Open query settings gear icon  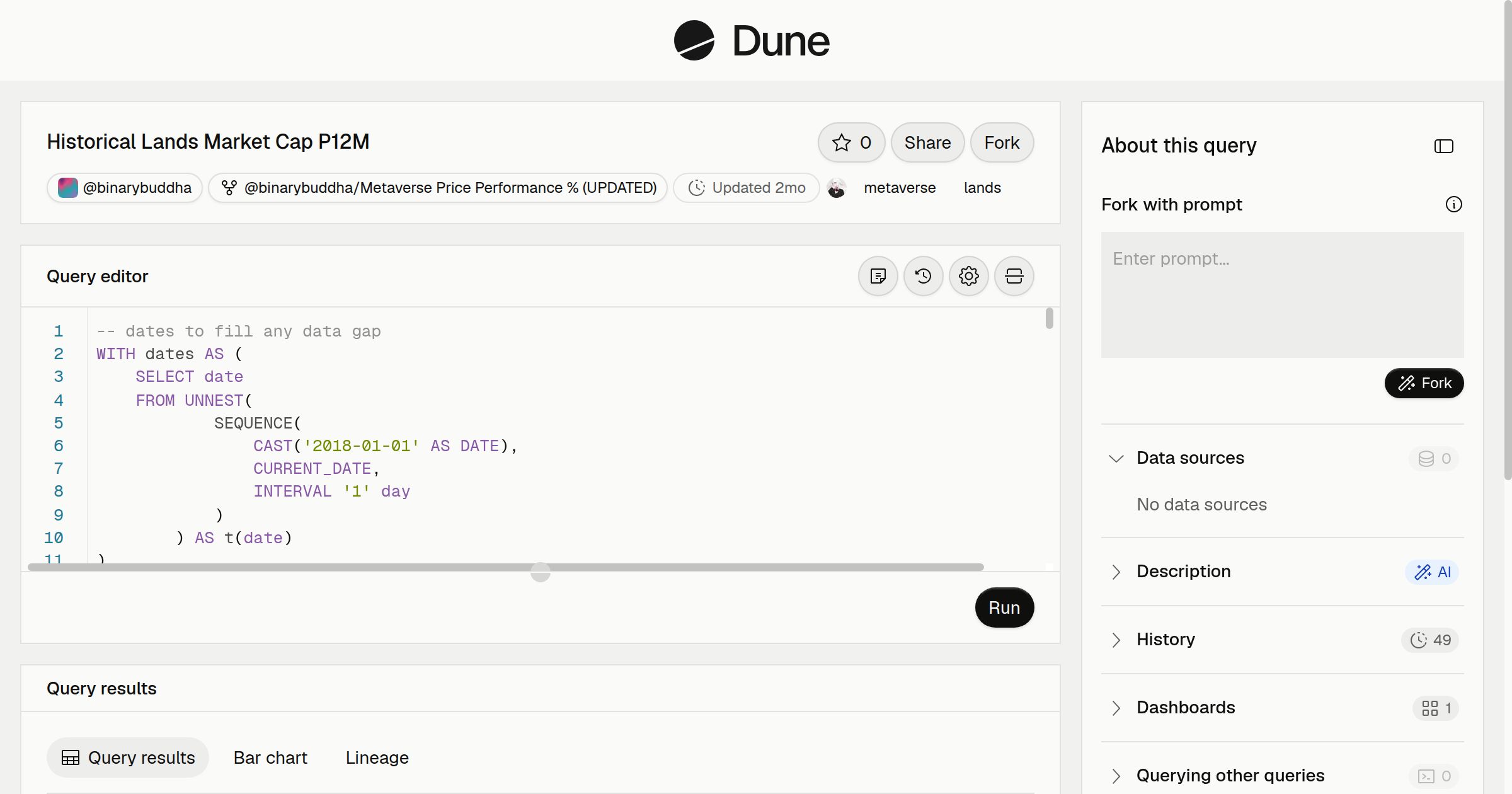point(969,276)
